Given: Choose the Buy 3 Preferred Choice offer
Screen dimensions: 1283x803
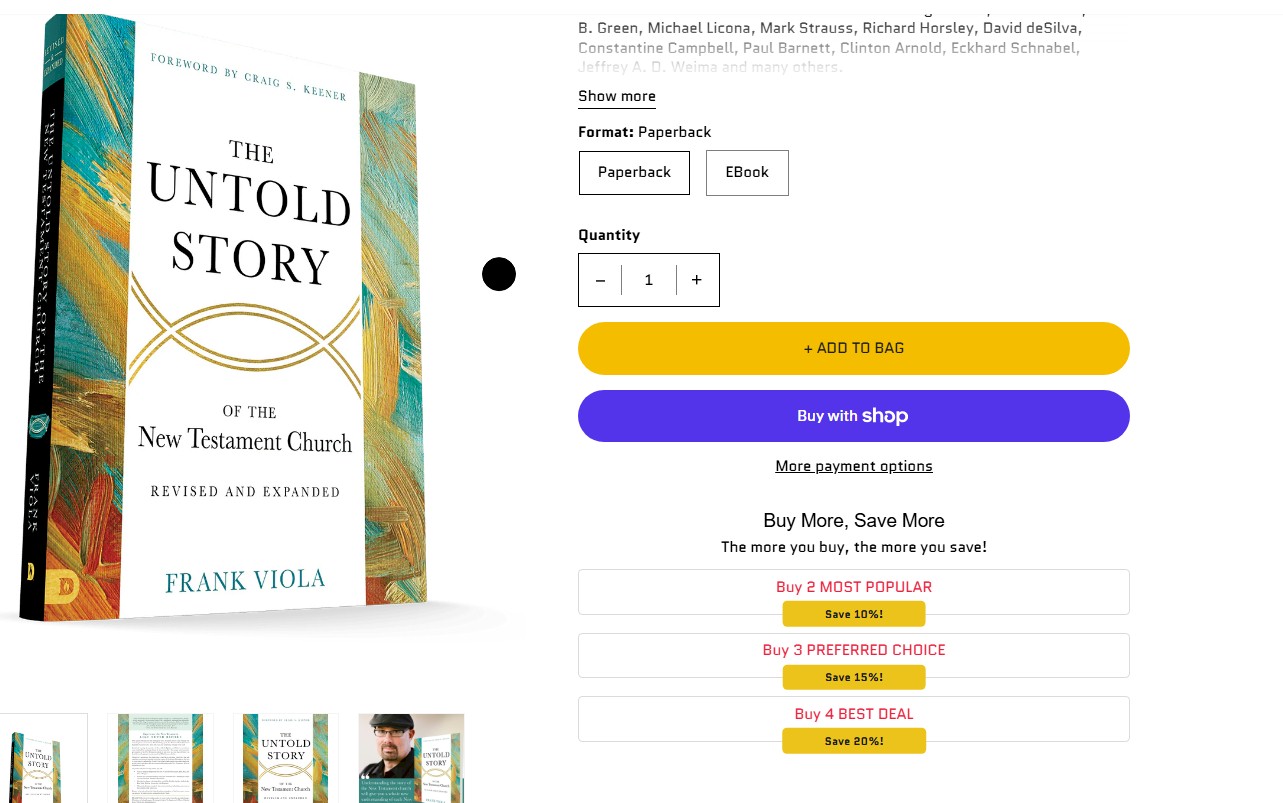Looking at the screenshot, I should (854, 650).
